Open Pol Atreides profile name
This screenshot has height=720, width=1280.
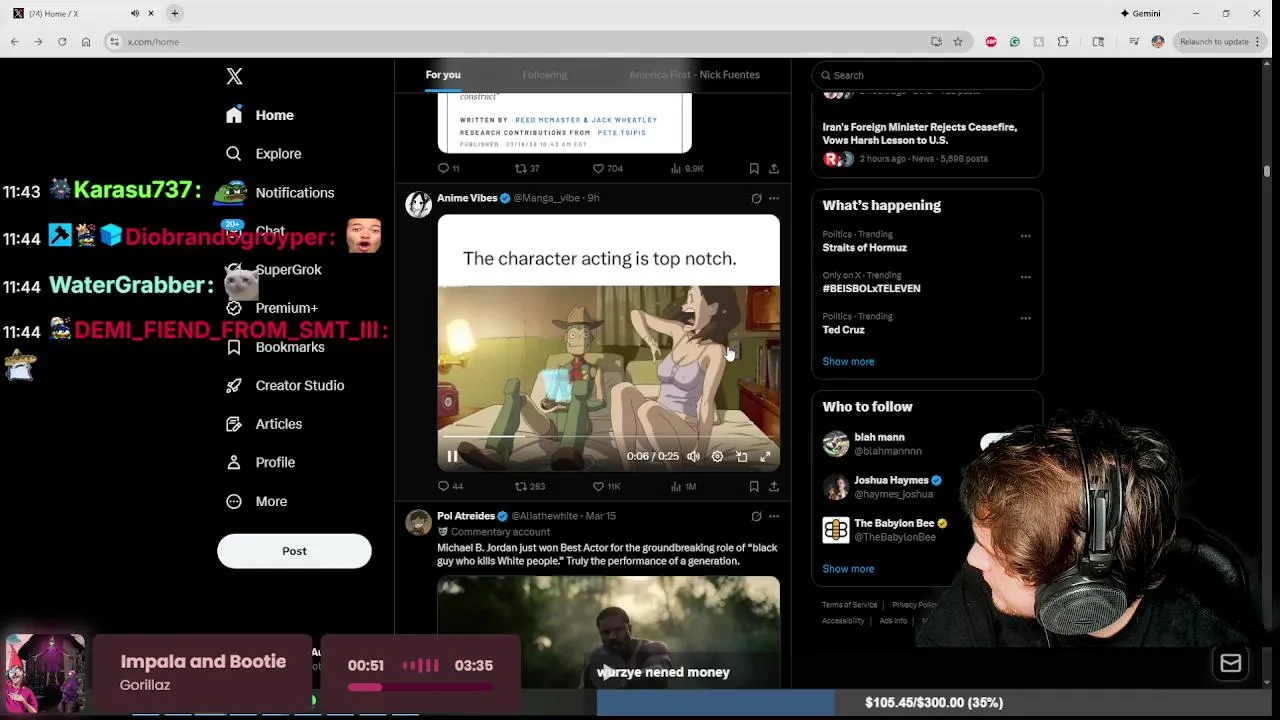tap(466, 516)
